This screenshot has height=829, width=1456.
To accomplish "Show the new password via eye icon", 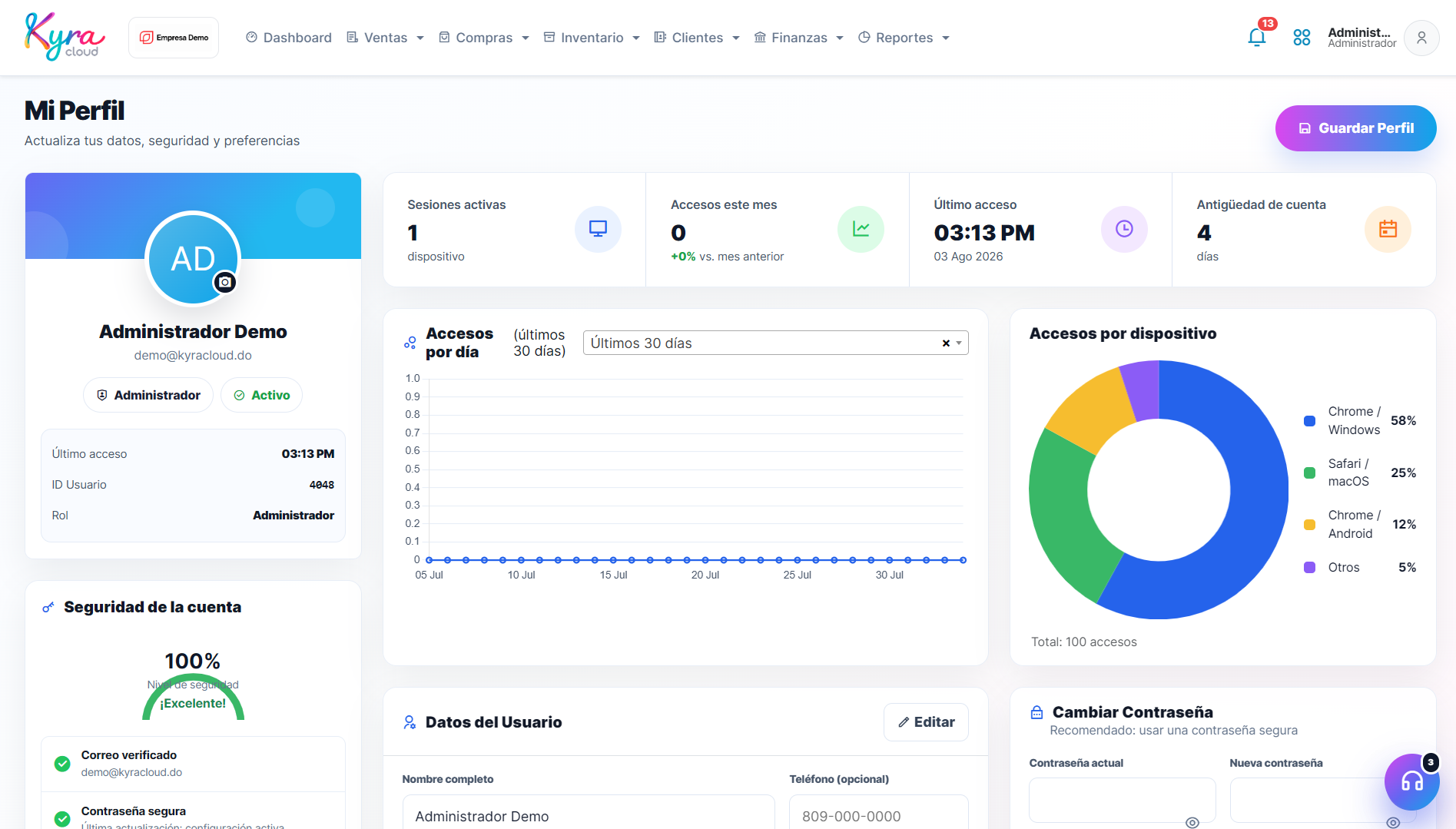I will coord(1393,822).
